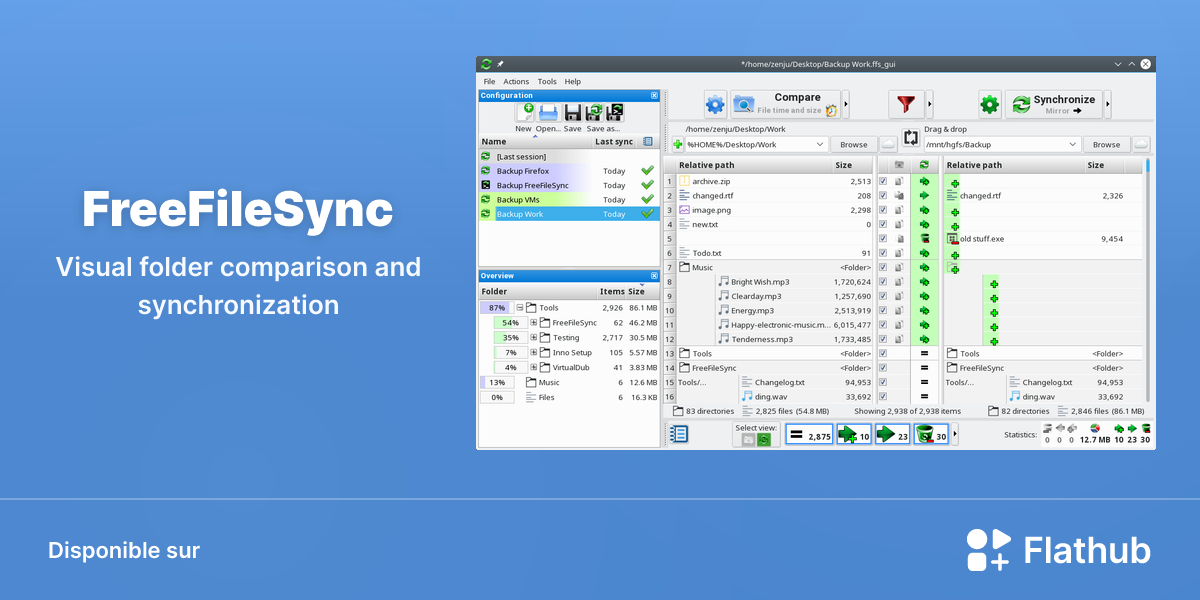The height and width of the screenshot is (600, 1200).
Task: Uncheck the changed.rtf row checkbox
Action: click(883, 196)
